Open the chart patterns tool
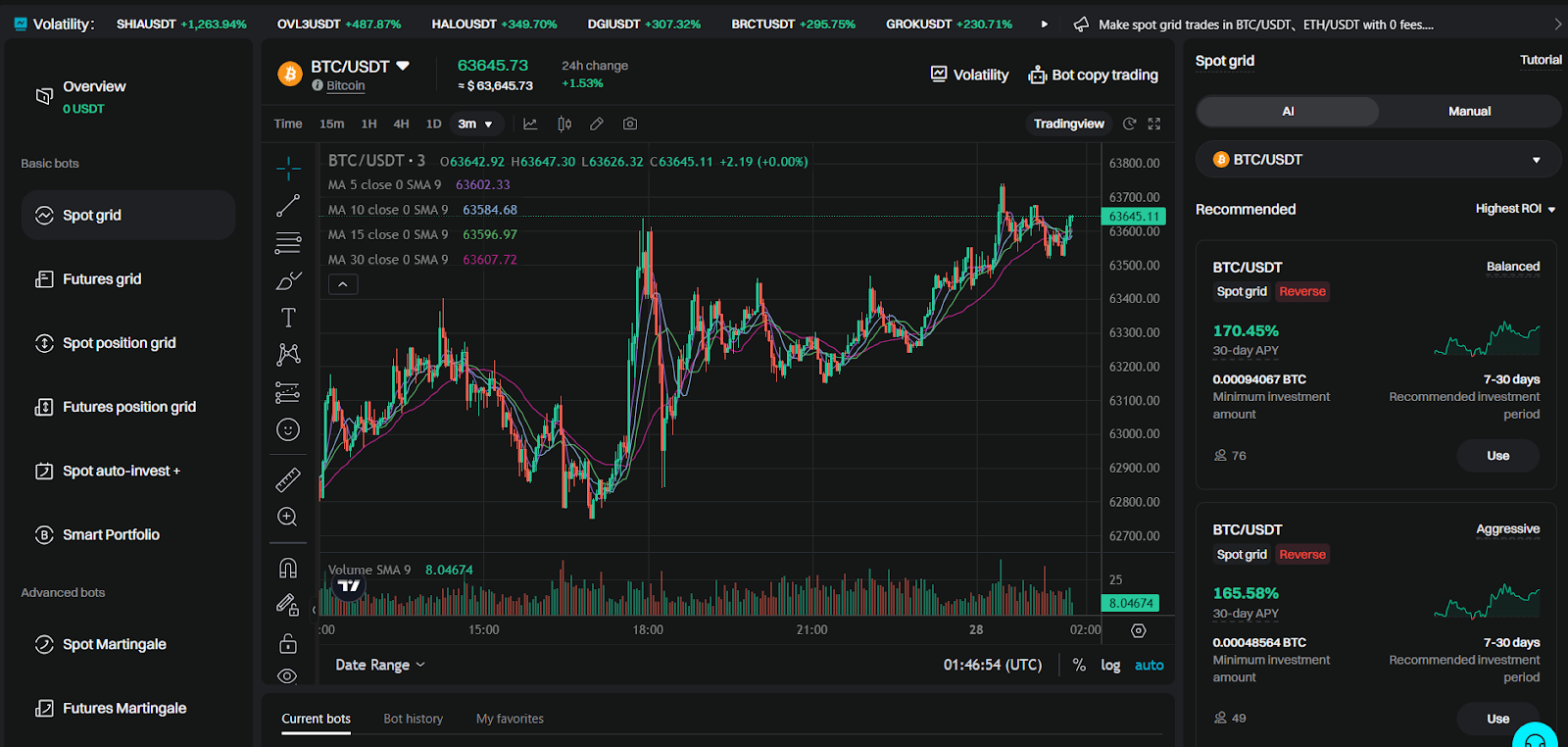Image resolution: width=1568 pixels, height=747 pixels. click(x=288, y=354)
